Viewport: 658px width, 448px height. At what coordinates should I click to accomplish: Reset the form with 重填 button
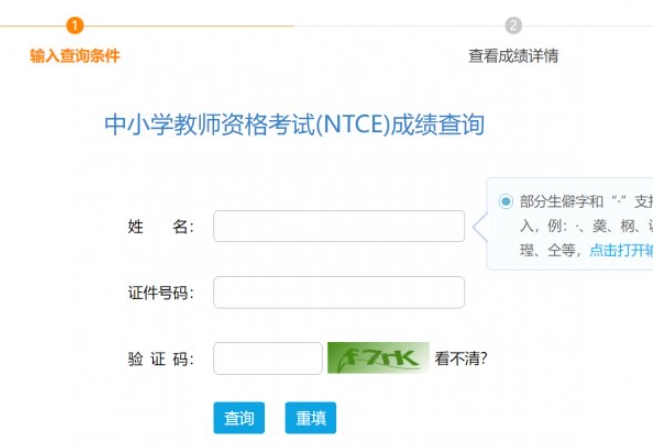coord(311,418)
